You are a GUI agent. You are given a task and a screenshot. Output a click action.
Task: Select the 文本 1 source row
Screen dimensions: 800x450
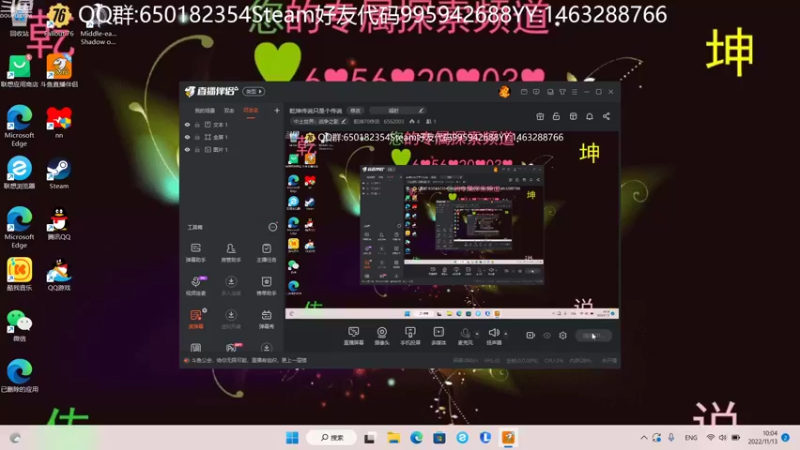point(232,124)
